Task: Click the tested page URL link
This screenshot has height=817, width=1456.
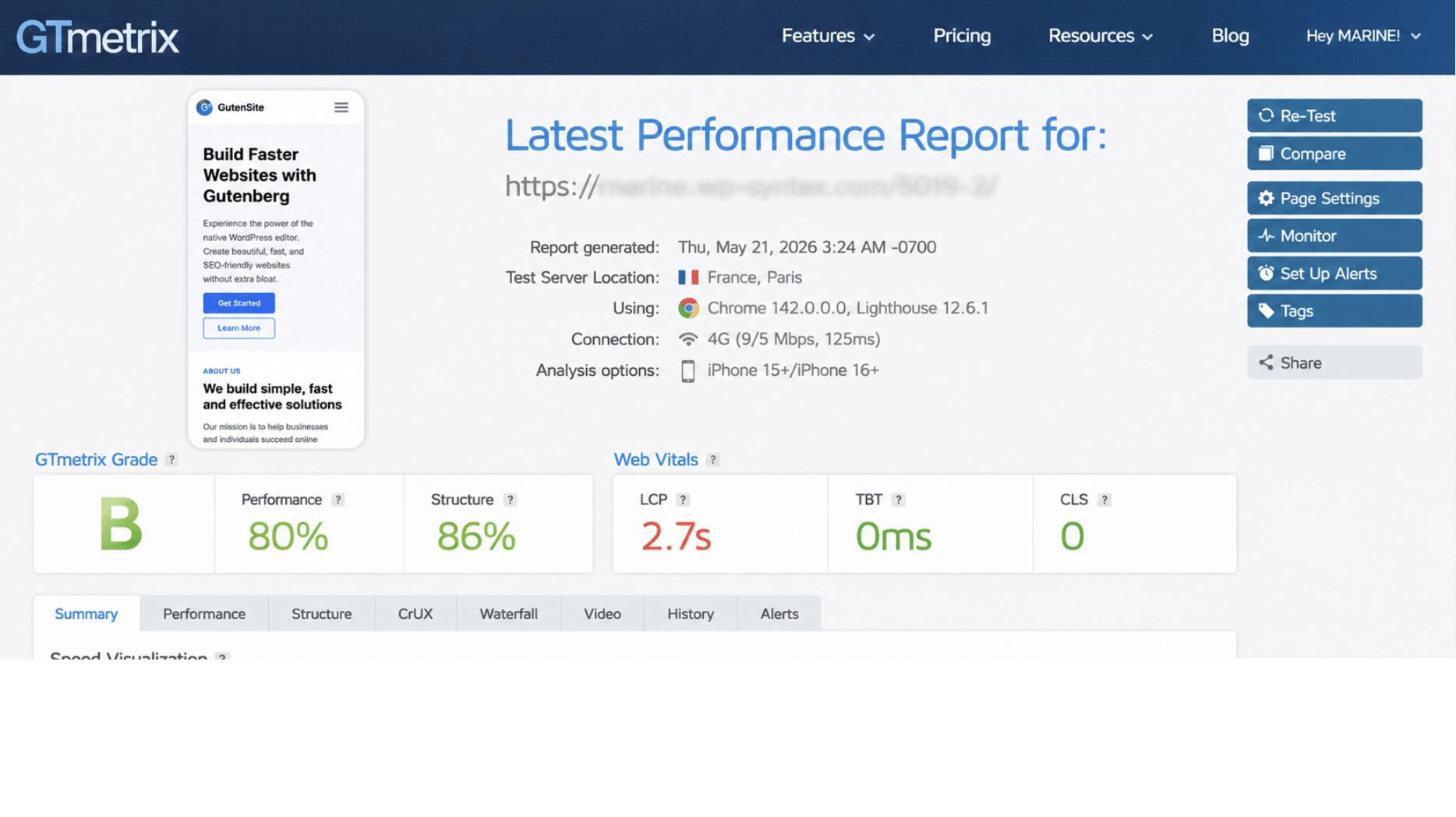Action: [751, 186]
